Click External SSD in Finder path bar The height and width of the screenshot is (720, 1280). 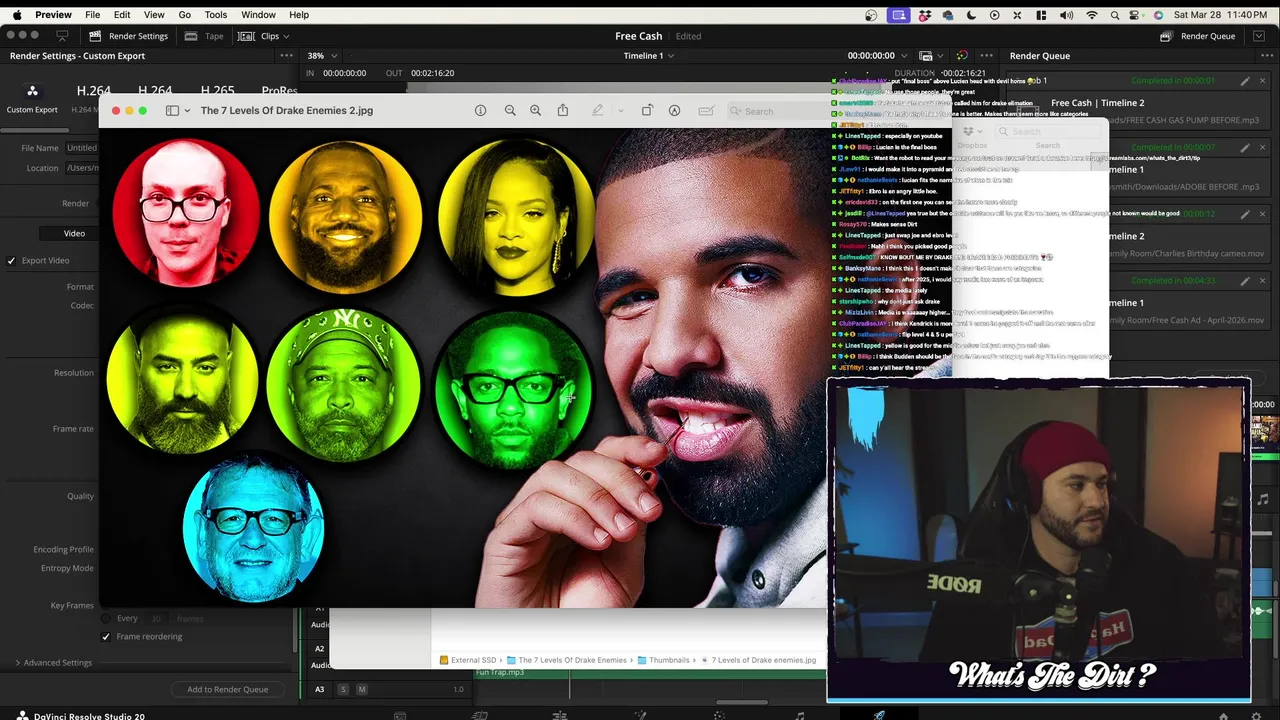(468, 660)
